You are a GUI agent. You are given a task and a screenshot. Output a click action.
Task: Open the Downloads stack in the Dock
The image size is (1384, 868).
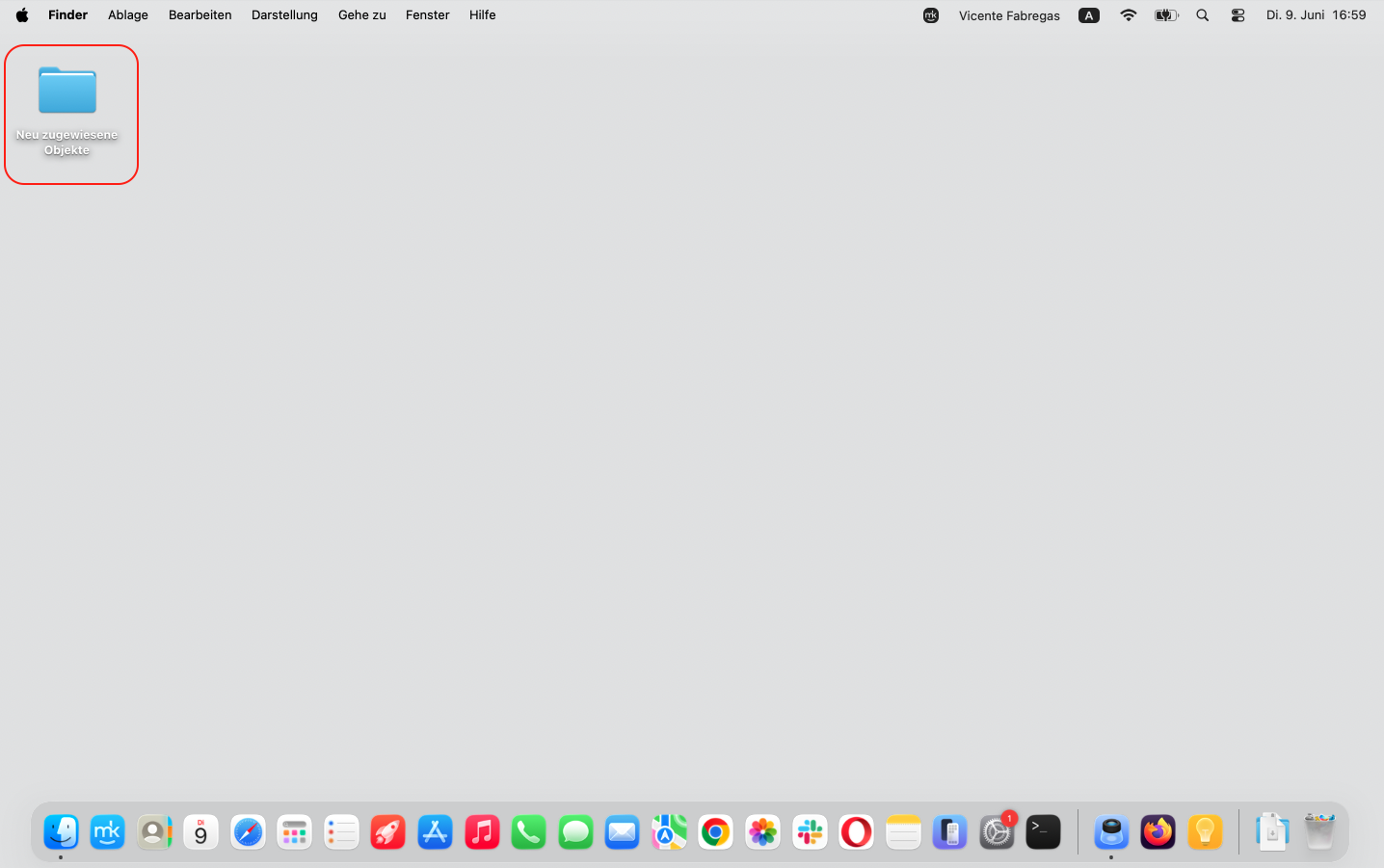(x=1272, y=831)
